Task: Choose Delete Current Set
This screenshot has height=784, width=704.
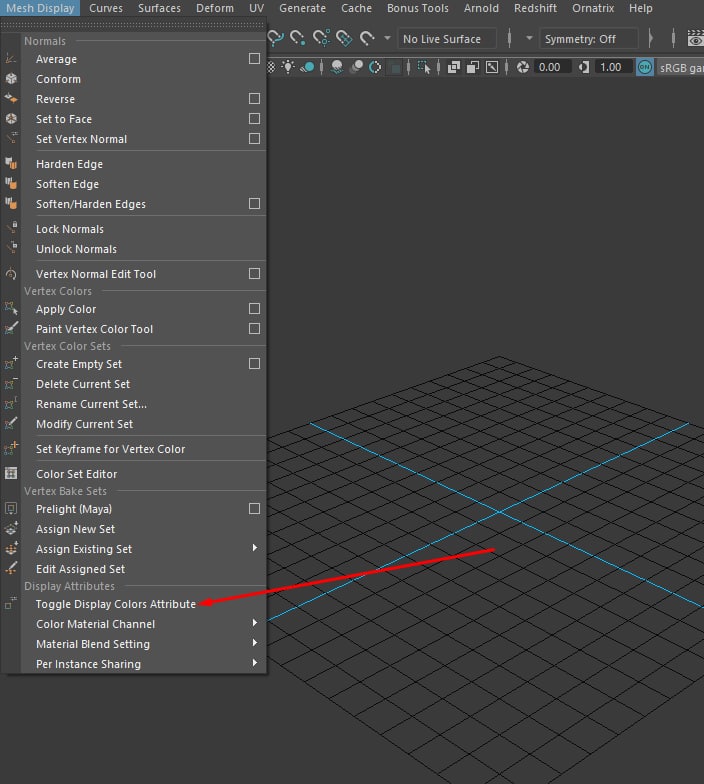Action: 83,384
